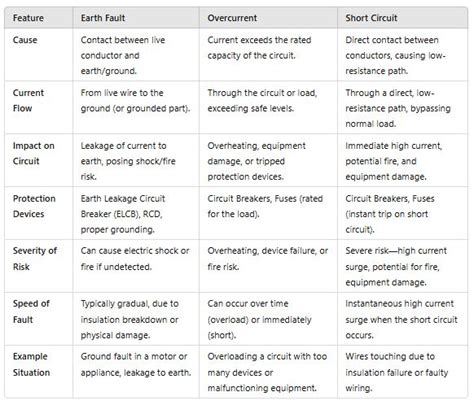This screenshot has width=474, height=405.
Task: Click the Impact on Circuit row label
Action: click(34, 153)
